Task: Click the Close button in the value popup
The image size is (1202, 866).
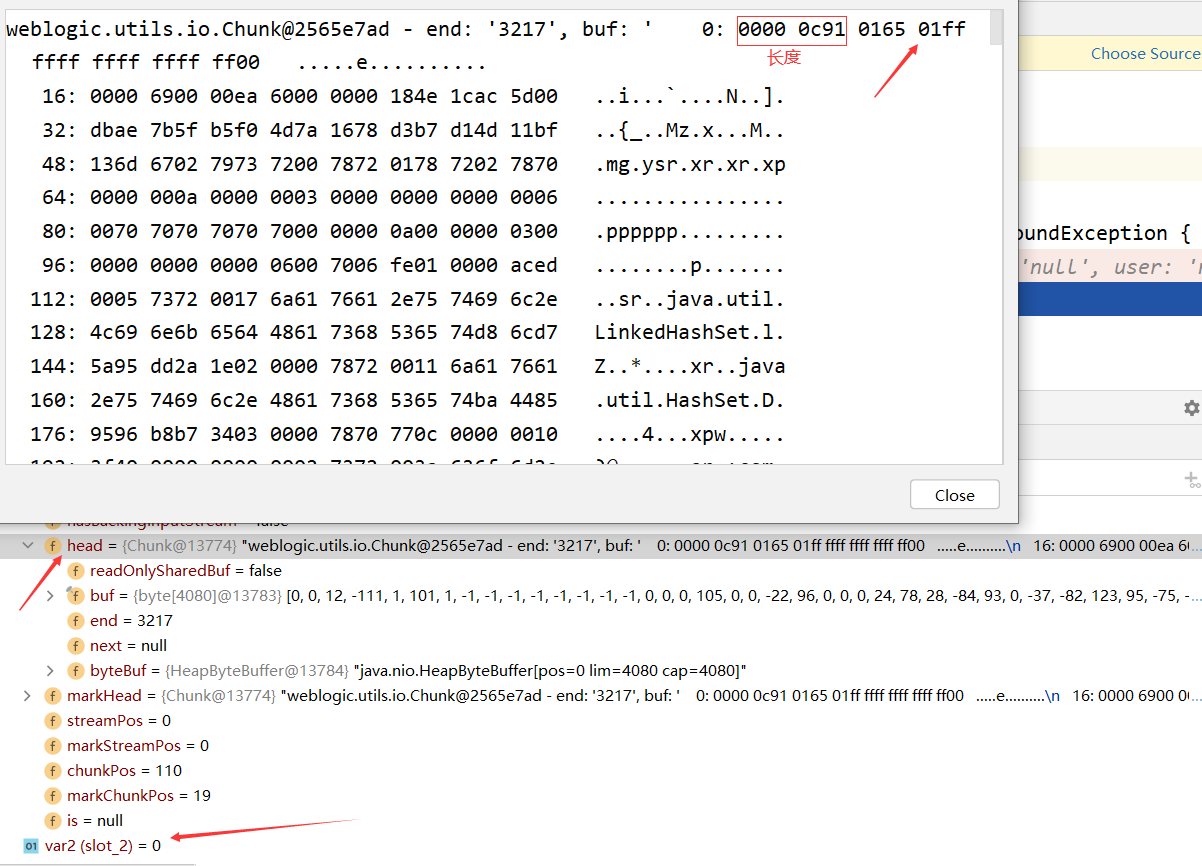Action: click(x=954, y=495)
